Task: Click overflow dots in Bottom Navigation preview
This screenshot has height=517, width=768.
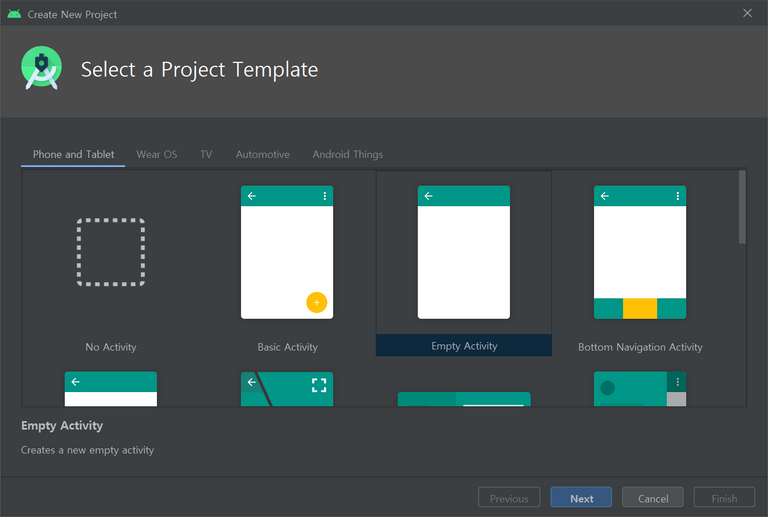Action: (678, 196)
